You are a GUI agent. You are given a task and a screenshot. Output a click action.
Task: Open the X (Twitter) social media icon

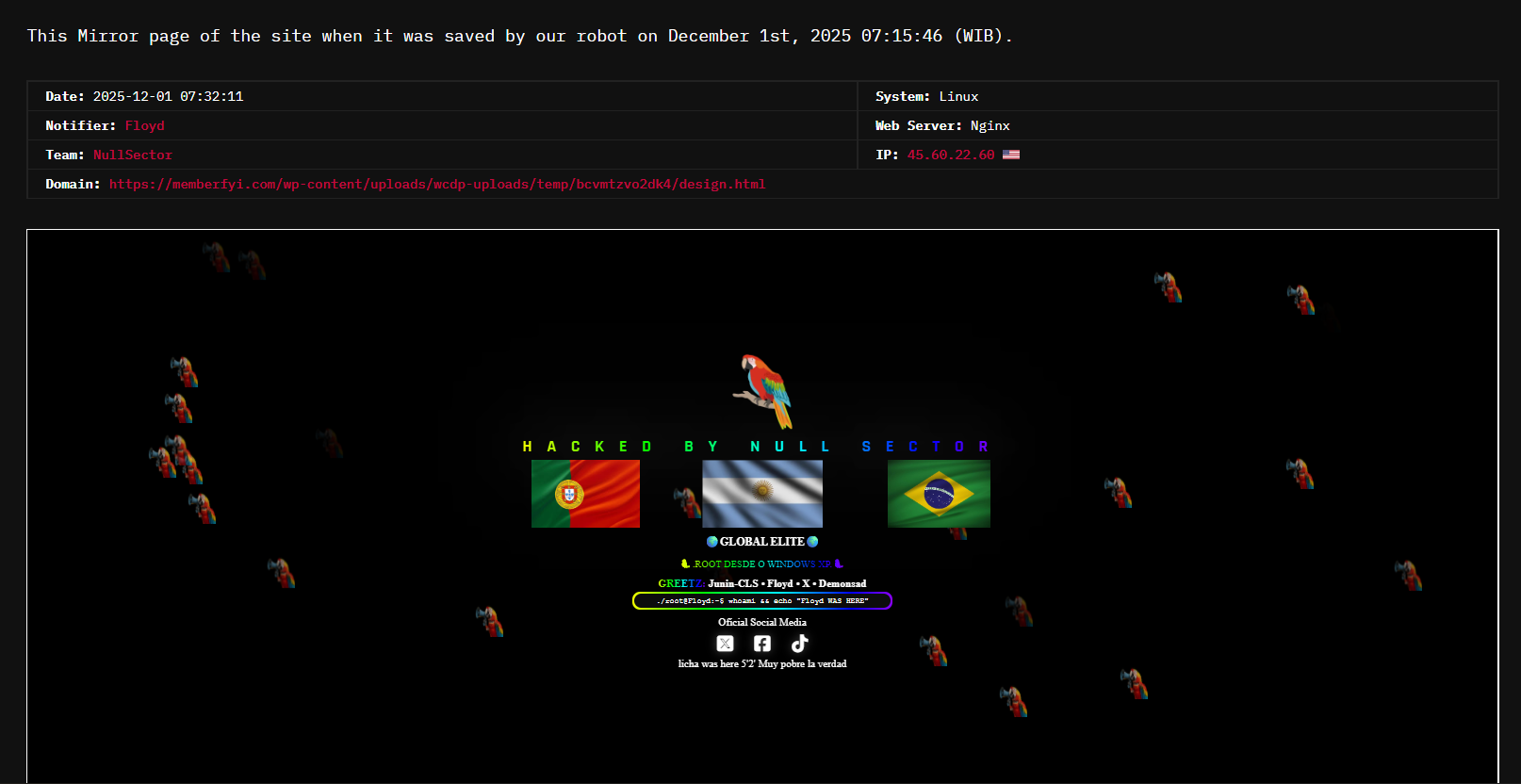[x=725, y=644]
